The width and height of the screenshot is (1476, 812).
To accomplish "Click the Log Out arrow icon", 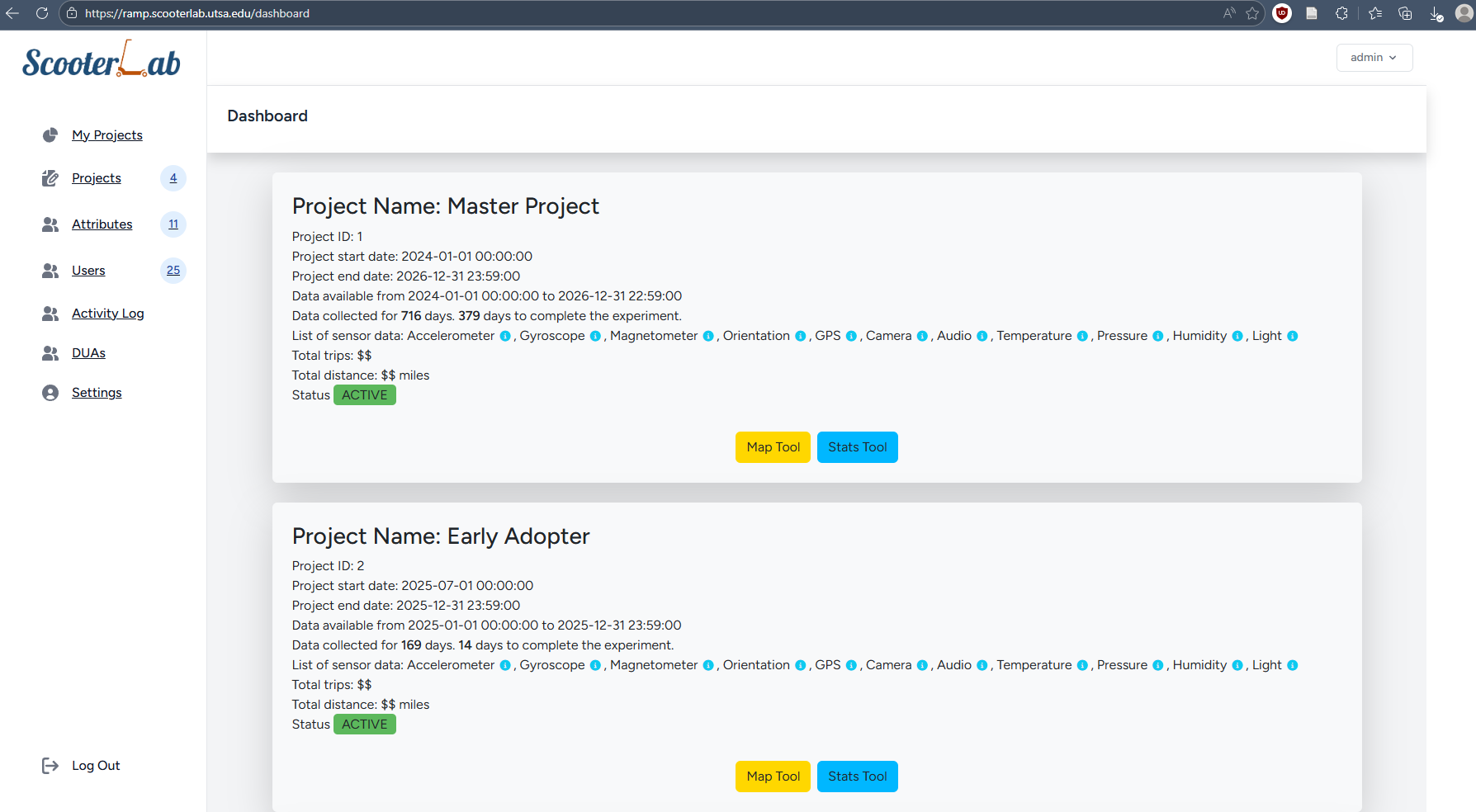I will tap(50, 766).
